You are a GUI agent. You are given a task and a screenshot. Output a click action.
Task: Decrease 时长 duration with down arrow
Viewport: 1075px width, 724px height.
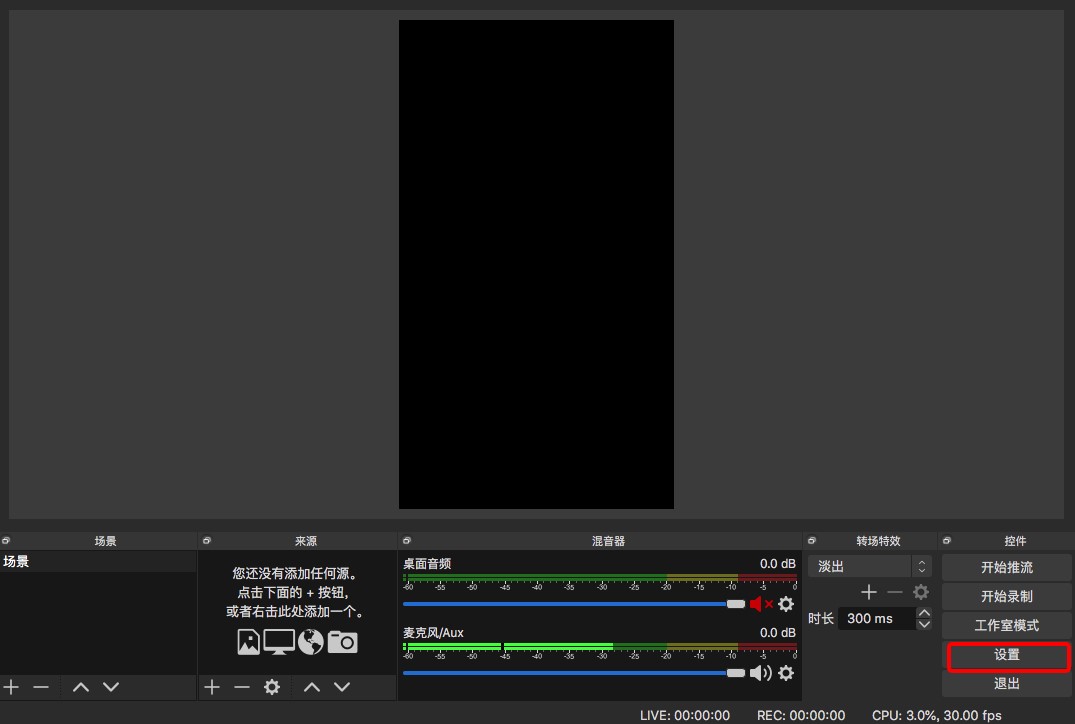pyautogui.click(x=924, y=625)
